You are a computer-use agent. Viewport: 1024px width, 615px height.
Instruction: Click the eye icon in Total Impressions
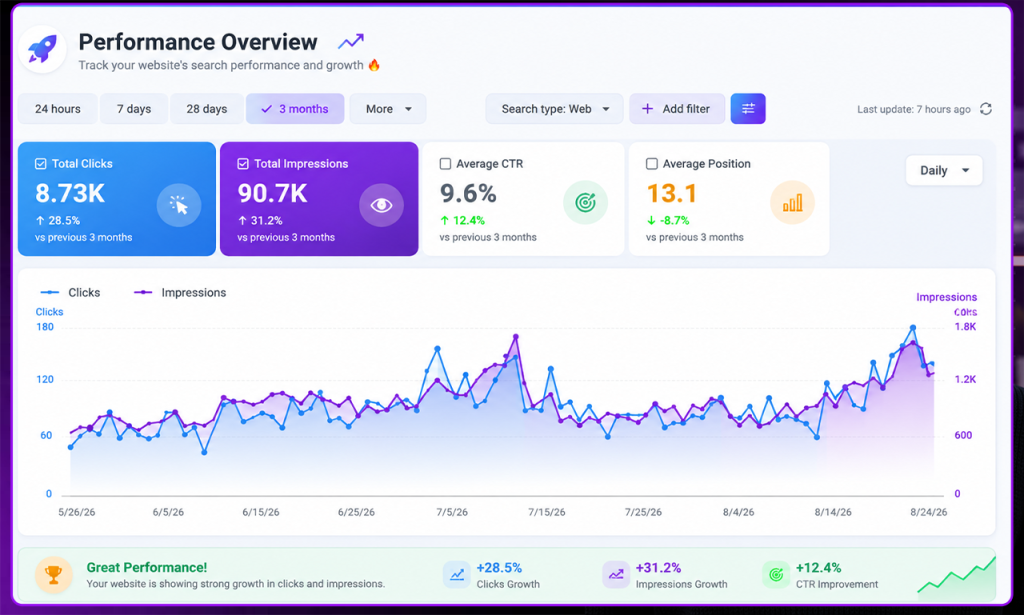381,205
